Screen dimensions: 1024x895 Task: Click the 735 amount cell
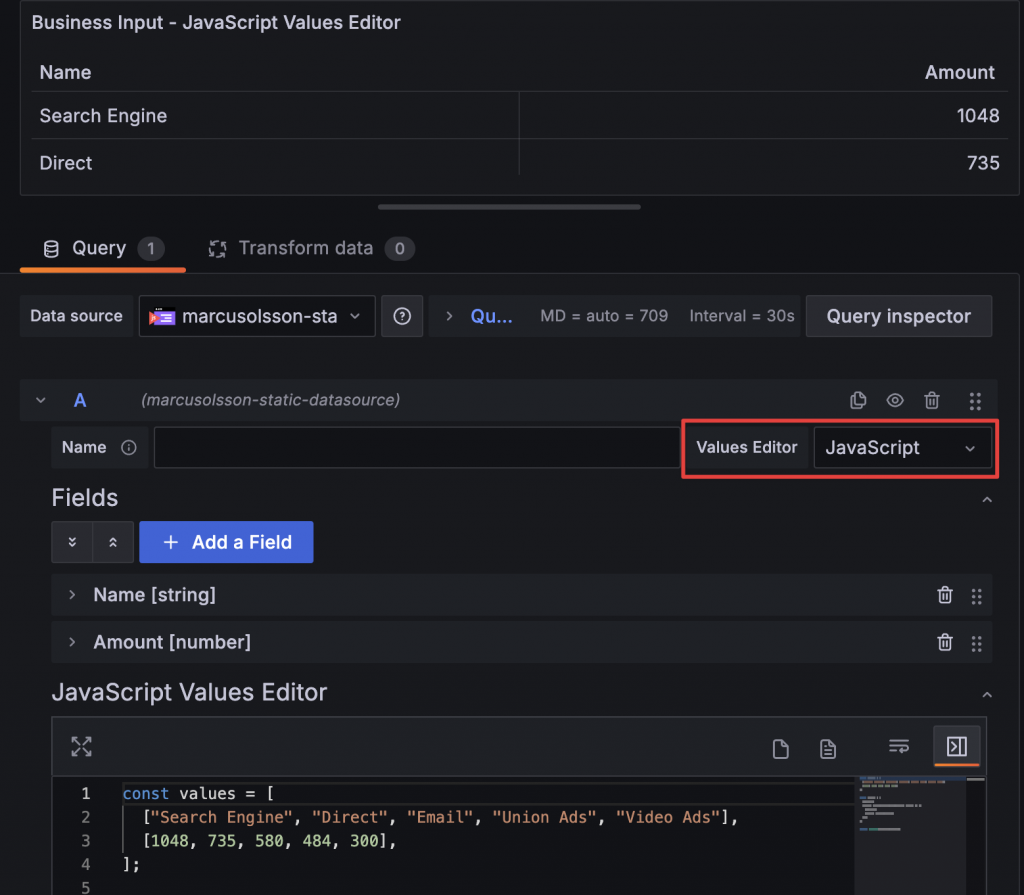(x=763, y=163)
